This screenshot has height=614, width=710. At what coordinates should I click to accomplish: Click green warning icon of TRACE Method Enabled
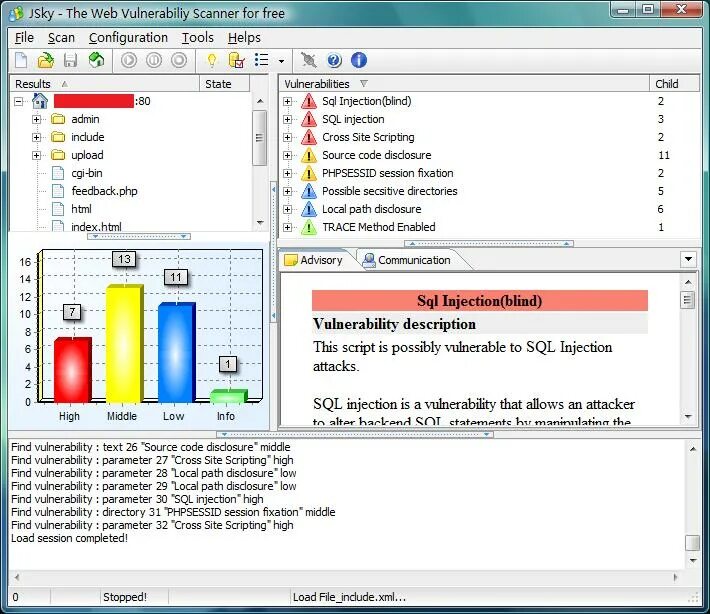tap(309, 227)
